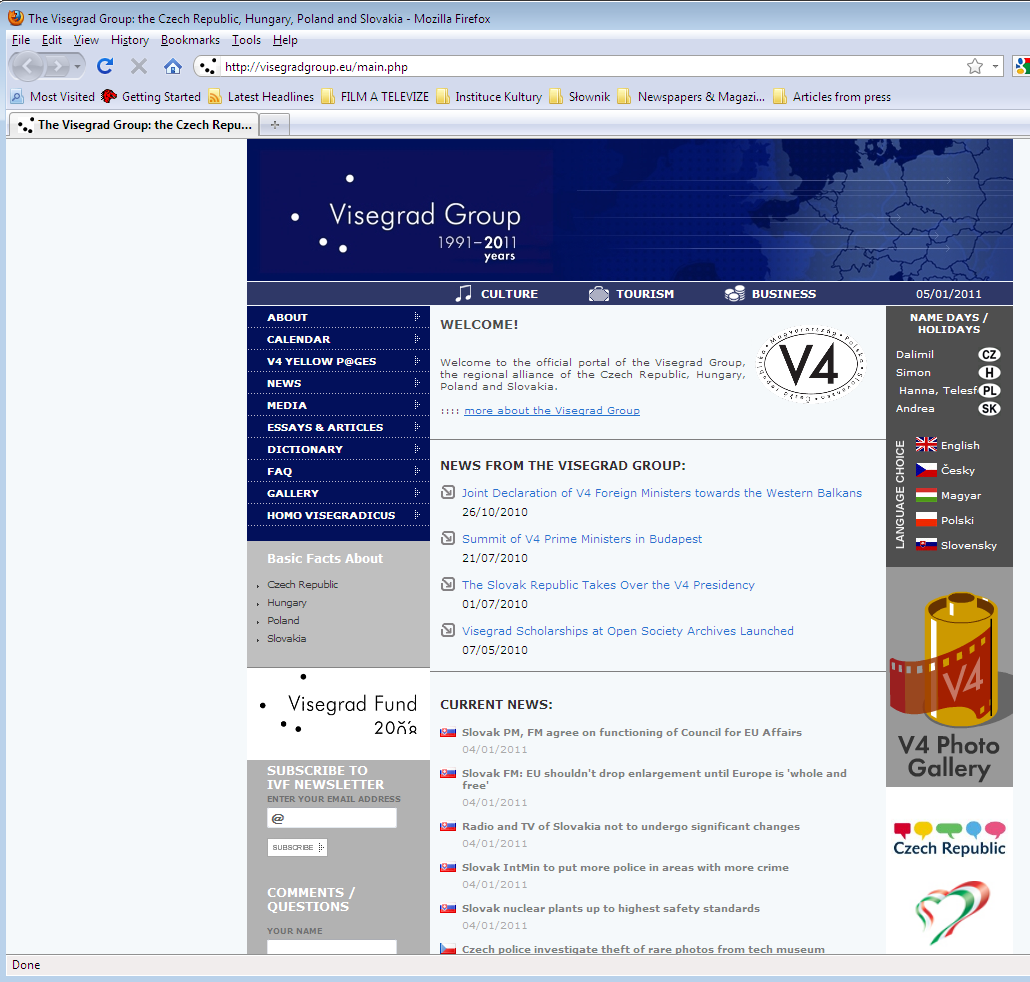This screenshot has height=982, width=1030.
Task: Open the Slovak Republic Takes Over V4 Presidency link
Action: (x=608, y=585)
